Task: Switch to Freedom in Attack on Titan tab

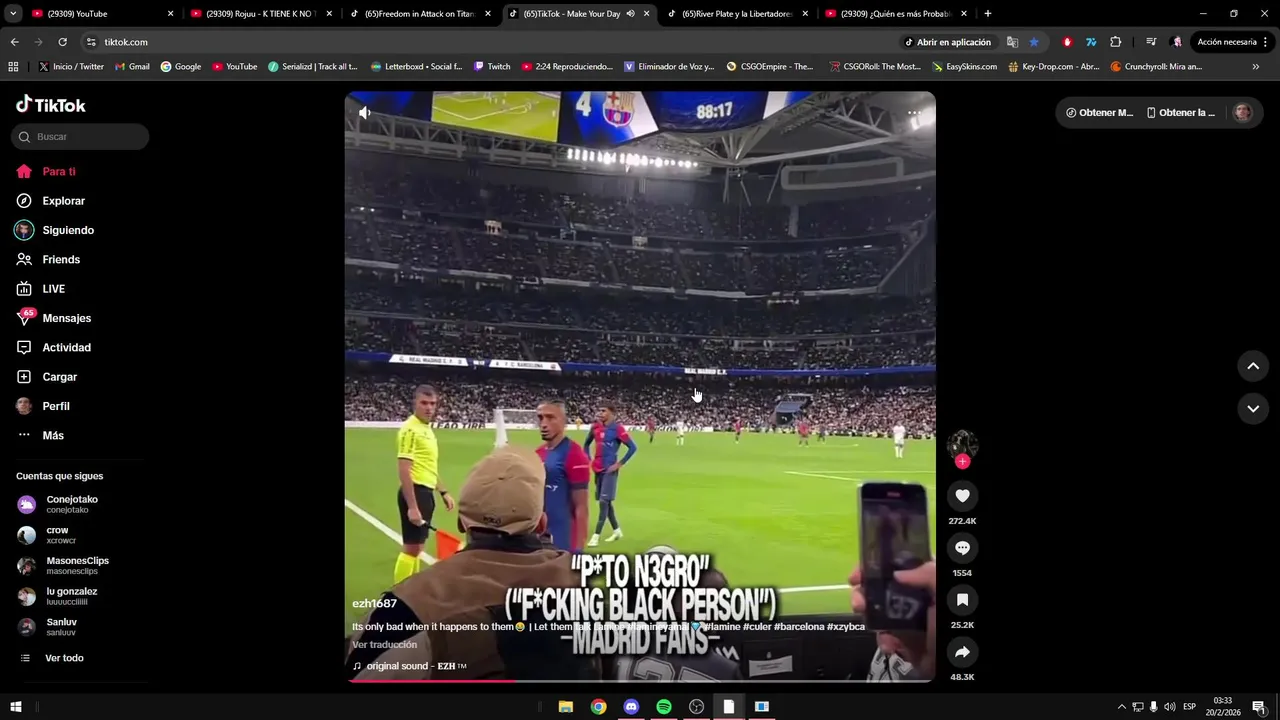Action: [x=419, y=14]
